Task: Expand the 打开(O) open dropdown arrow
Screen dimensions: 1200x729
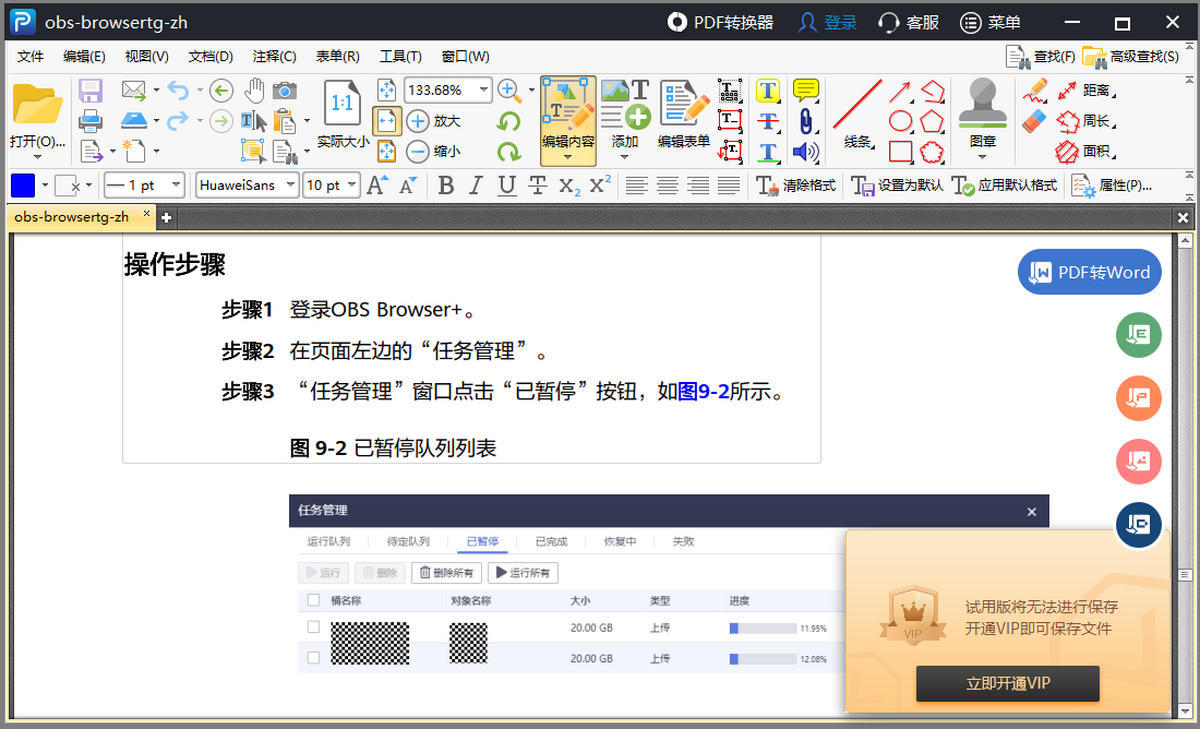Action: click(x=38, y=157)
